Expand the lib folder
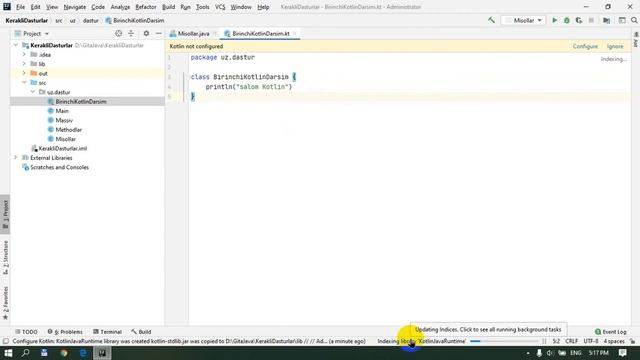This screenshot has height=360, width=640. point(24,64)
